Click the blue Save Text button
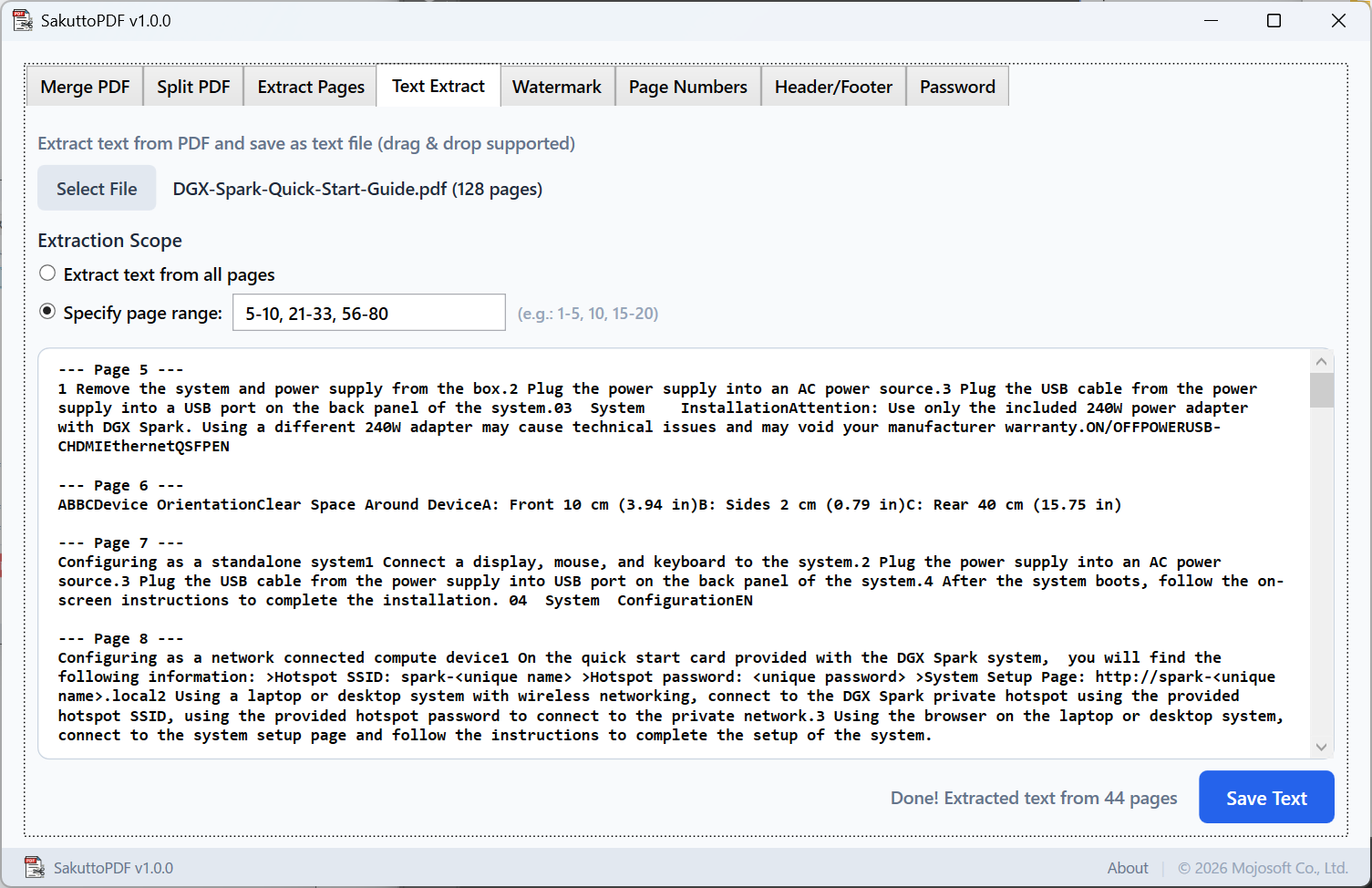The width and height of the screenshot is (1372, 888). coord(1265,798)
